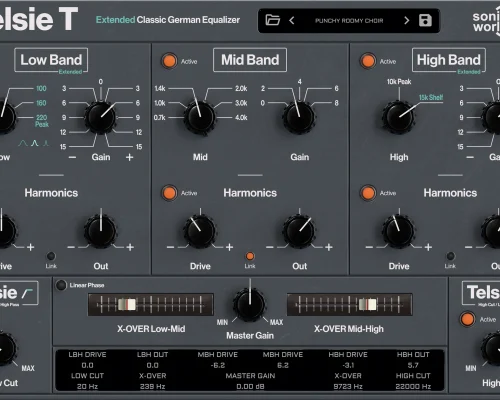Click the Low Band Gain knob
500x400 pixels.
[x=100, y=117]
